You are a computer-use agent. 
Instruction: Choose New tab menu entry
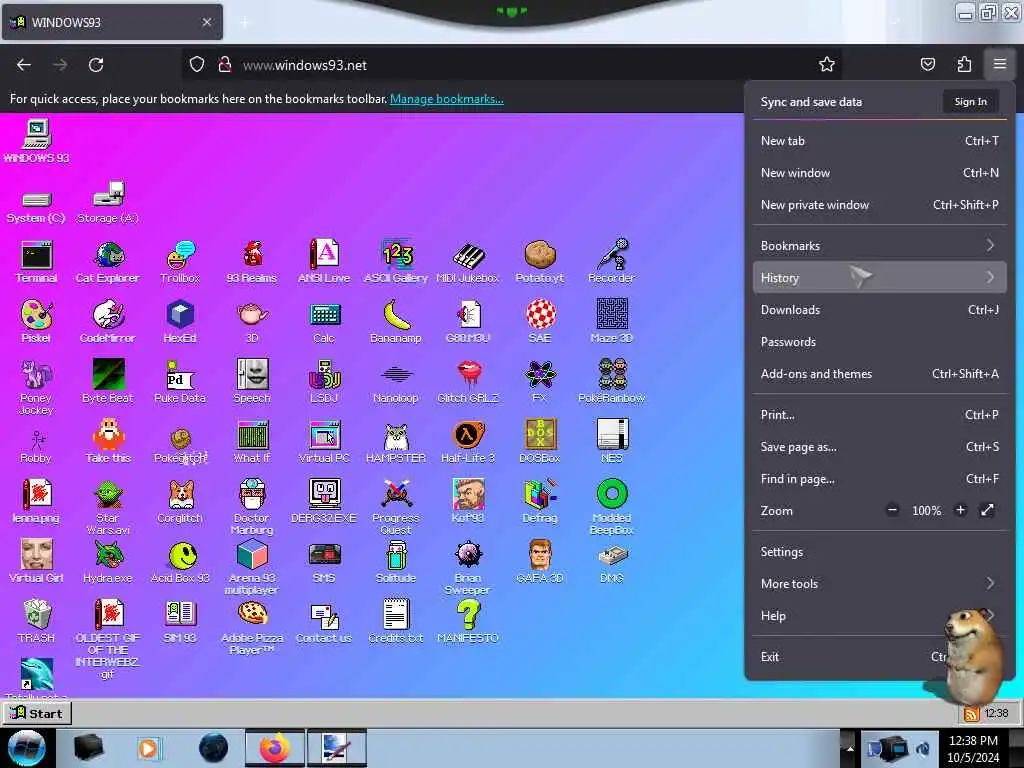pyautogui.click(x=879, y=140)
